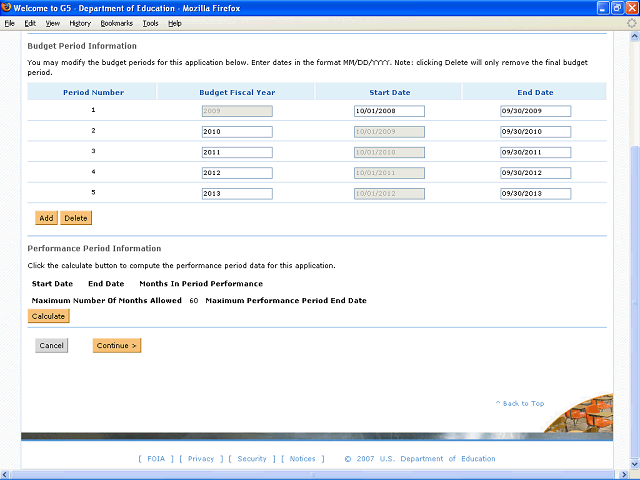Click the Continue > button

click(x=117, y=345)
